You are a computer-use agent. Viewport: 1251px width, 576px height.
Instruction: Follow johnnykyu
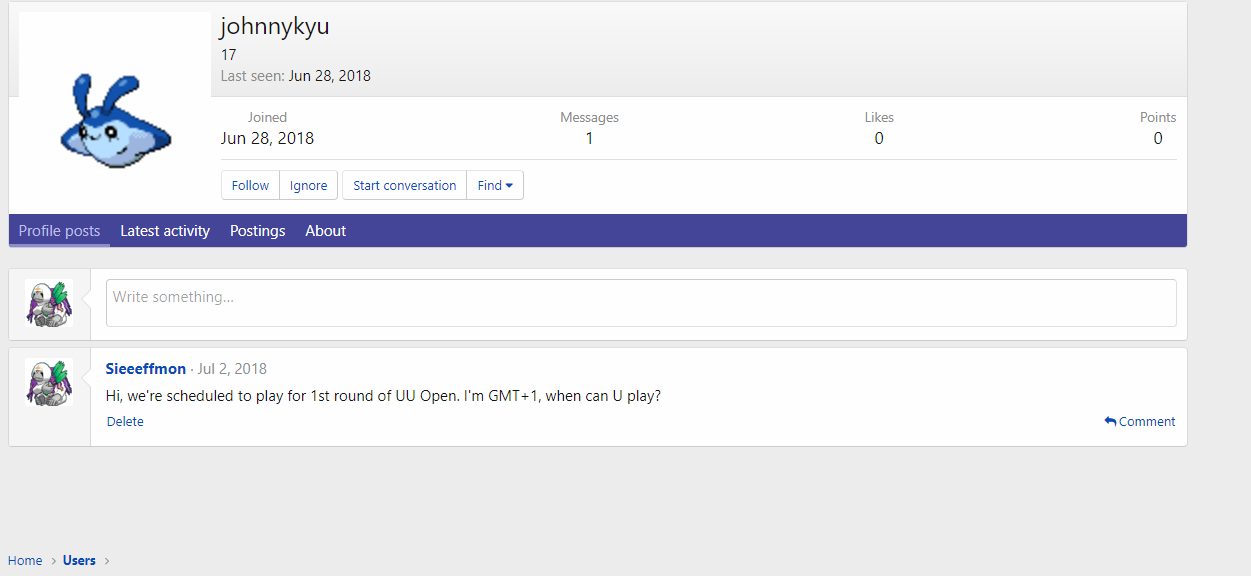pyautogui.click(x=250, y=185)
